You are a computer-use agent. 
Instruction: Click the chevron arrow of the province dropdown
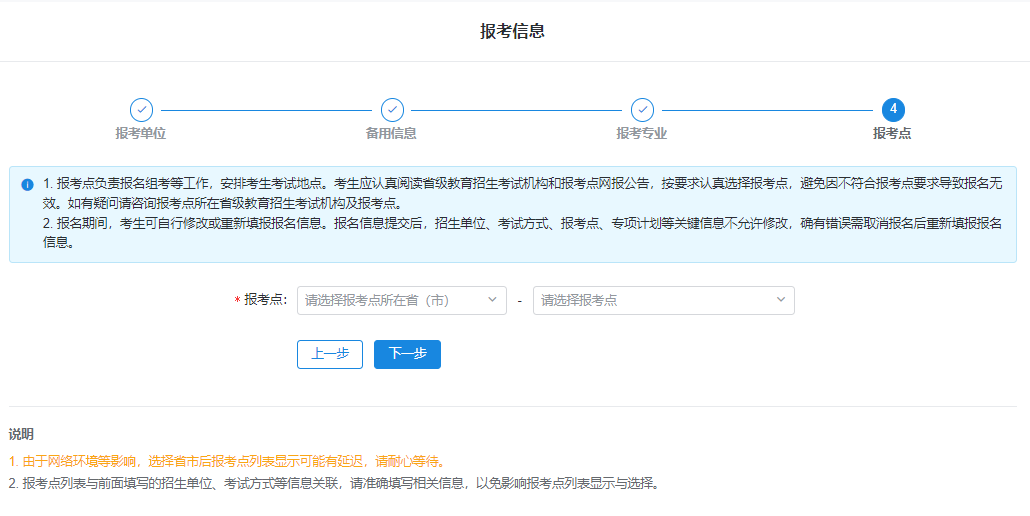(x=492, y=299)
